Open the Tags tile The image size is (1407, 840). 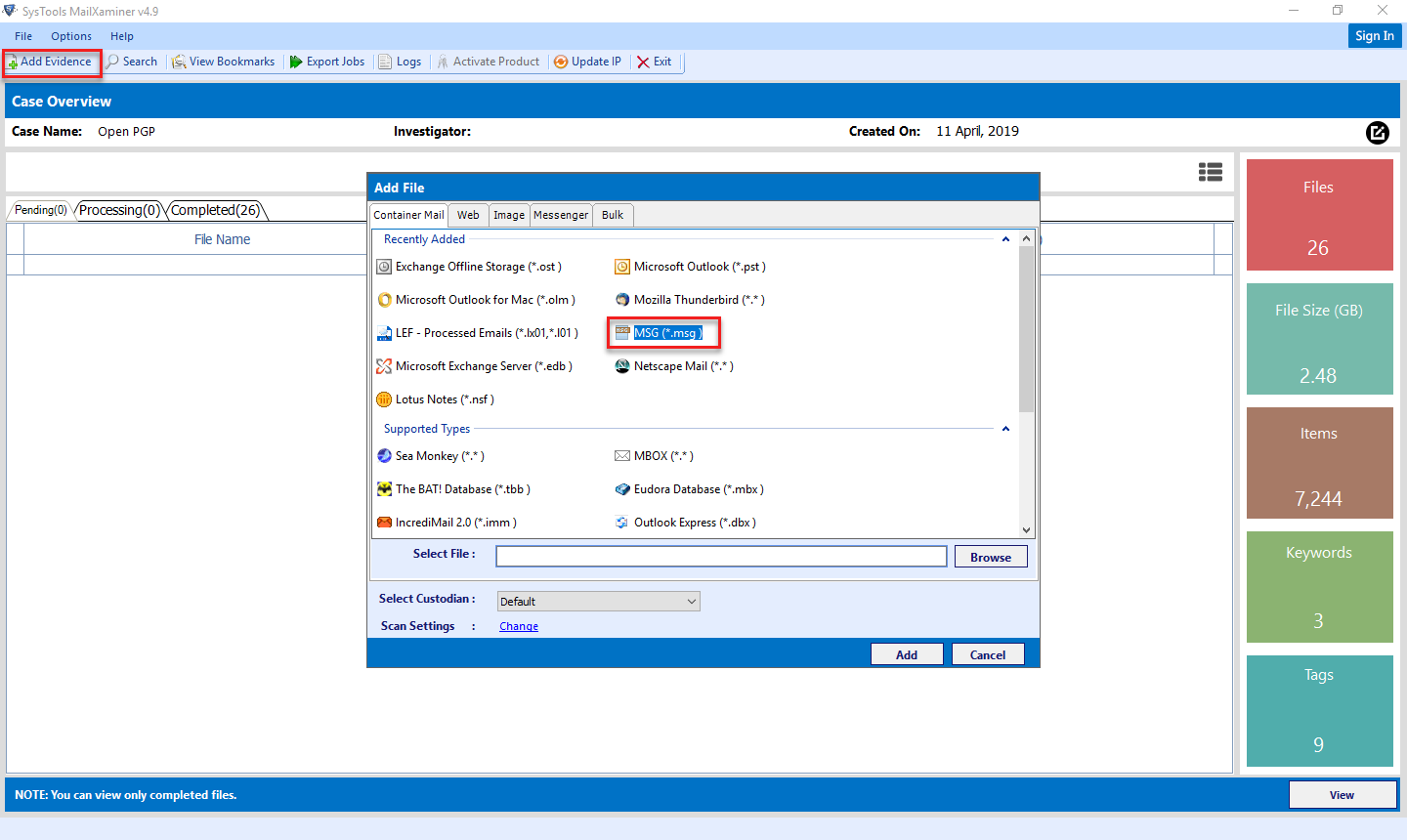point(1320,711)
